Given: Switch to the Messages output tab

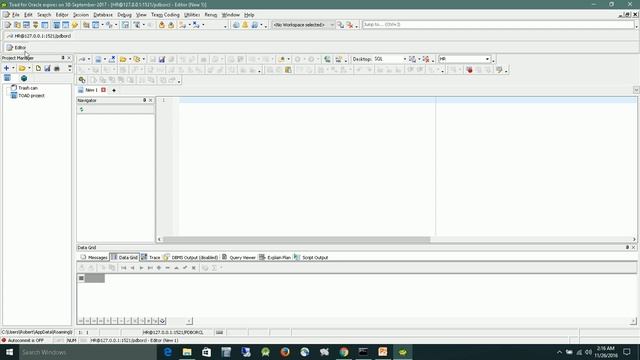Looking at the screenshot, I should [94, 258].
